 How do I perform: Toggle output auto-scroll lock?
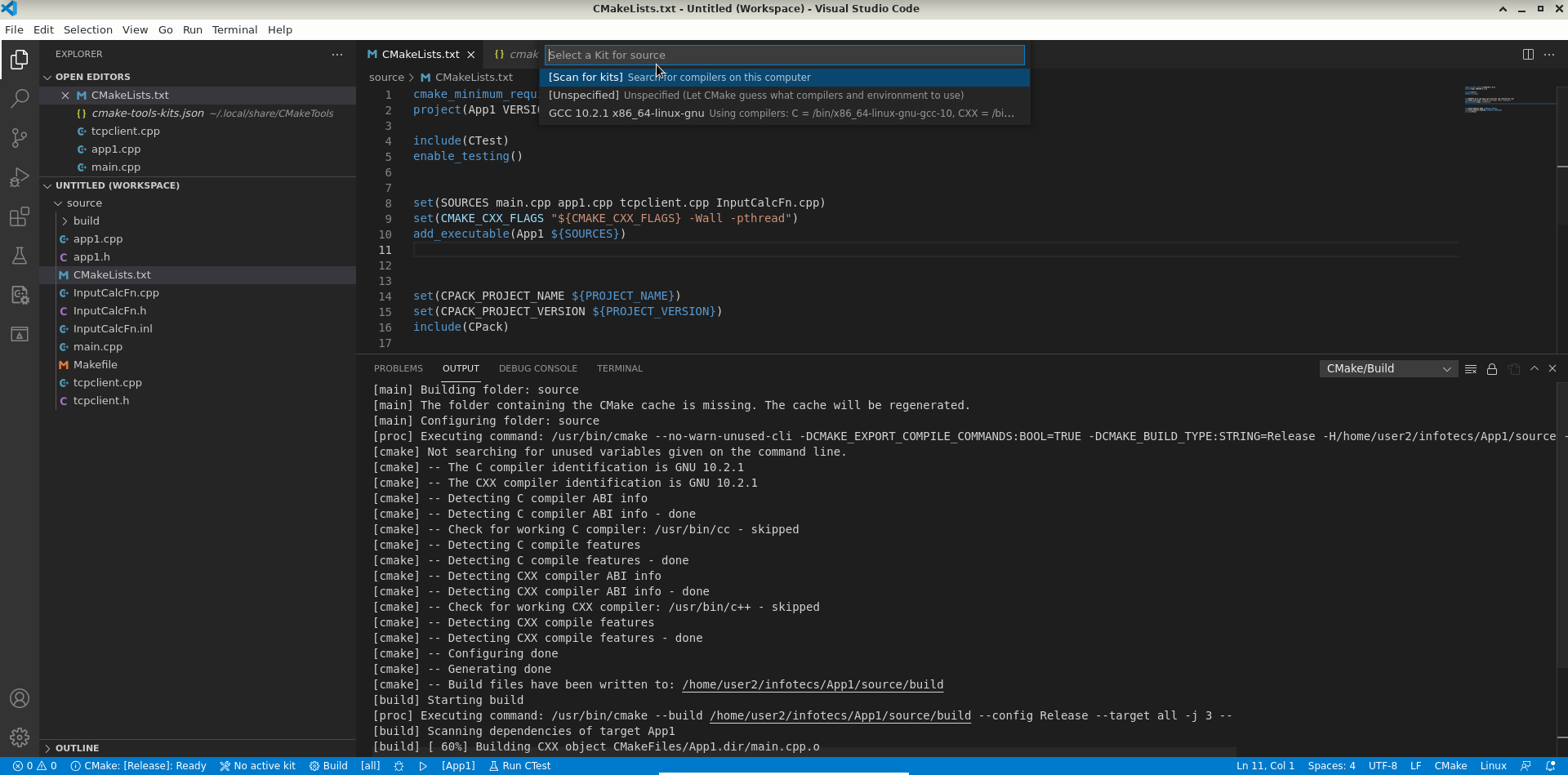click(1492, 369)
